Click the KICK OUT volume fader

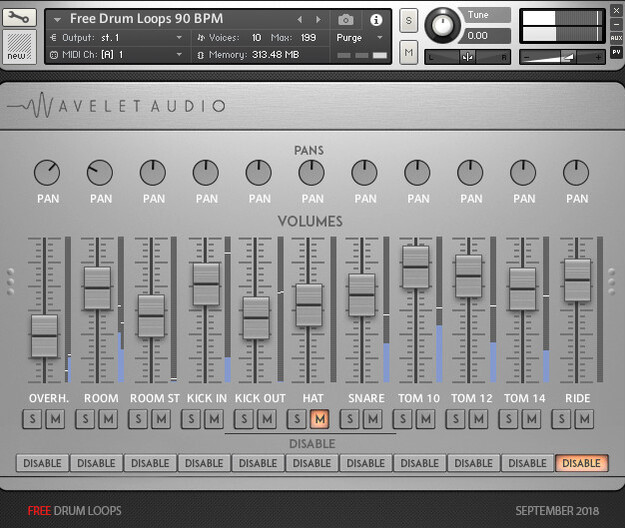[x=256, y=318]
